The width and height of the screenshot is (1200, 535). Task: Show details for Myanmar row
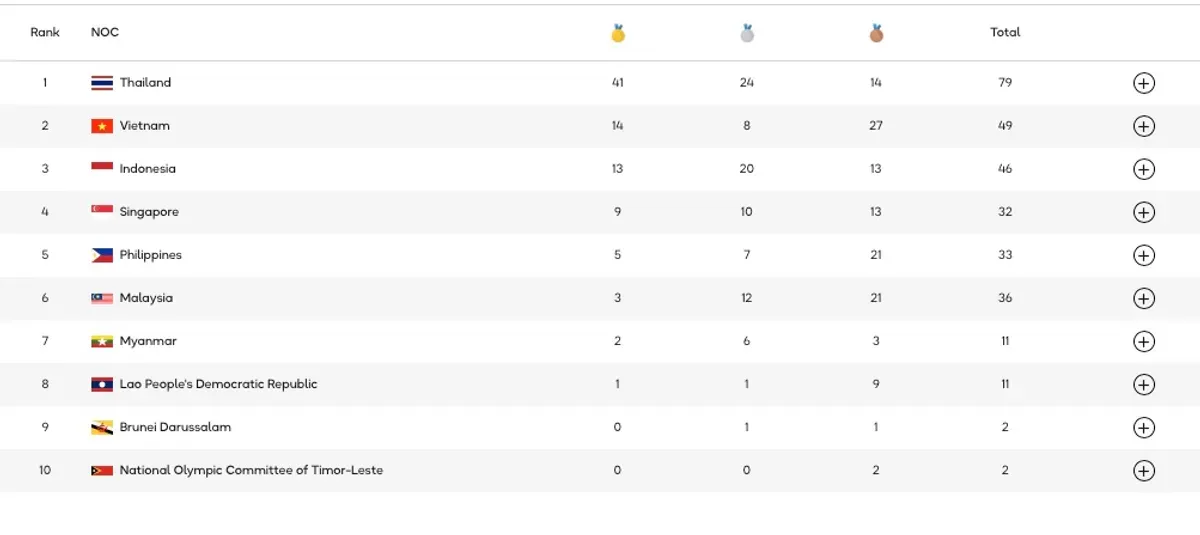(1144, 341)
